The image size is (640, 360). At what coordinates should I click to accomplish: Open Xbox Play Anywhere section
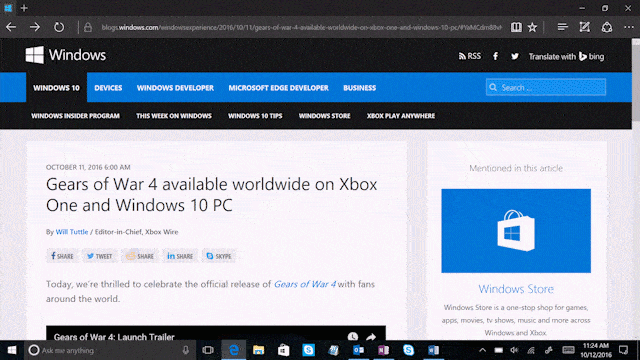[x=401, y=116]
